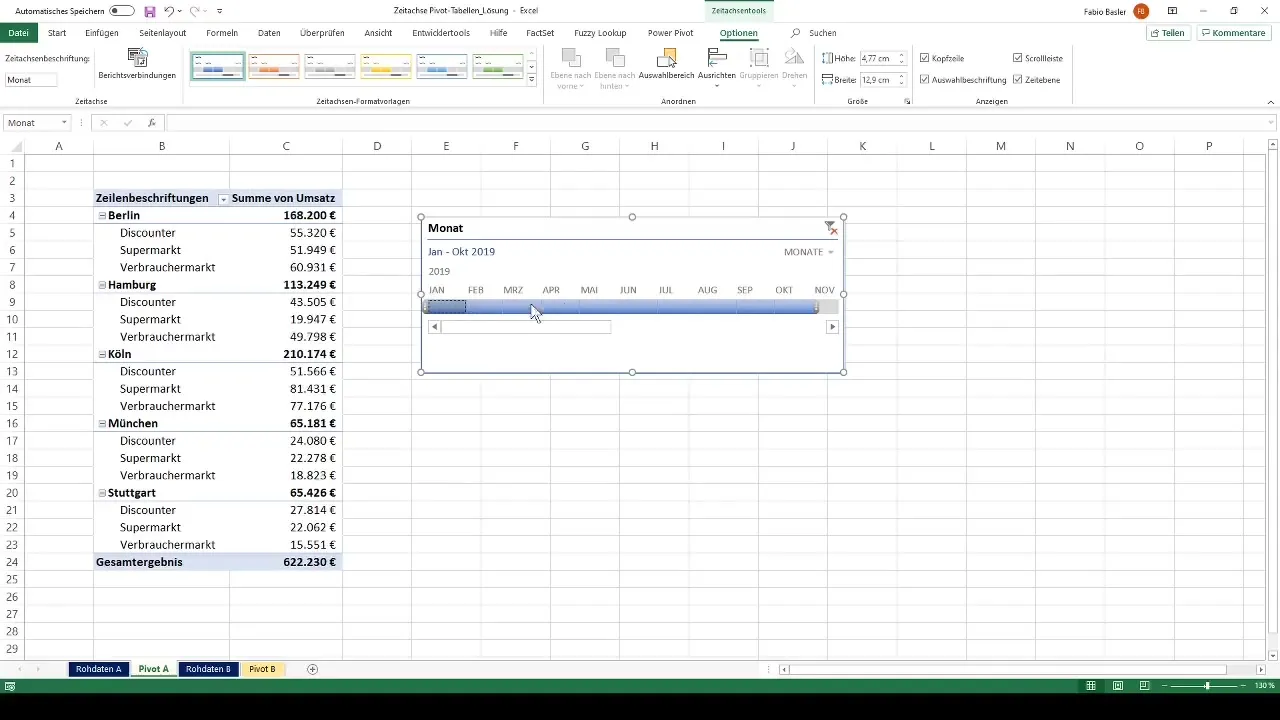The image size is (1280, 720).
Task: Switch to the Ansicht tab
Action: [378, 33]
